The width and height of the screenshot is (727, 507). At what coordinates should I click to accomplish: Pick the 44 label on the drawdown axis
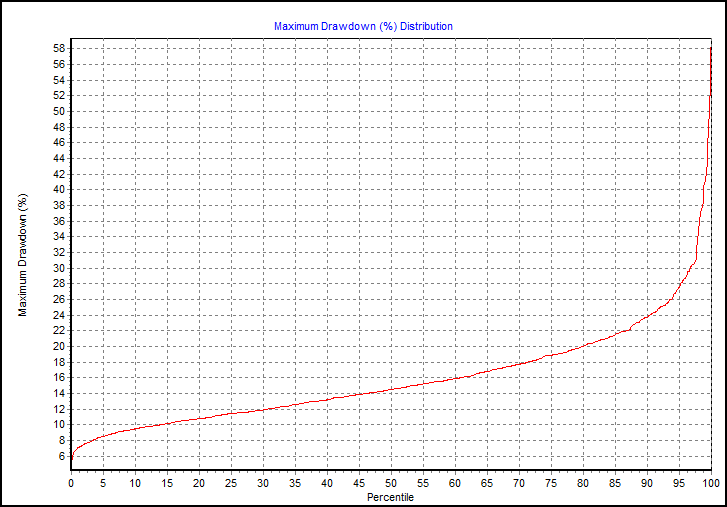(x=59, y=158)
